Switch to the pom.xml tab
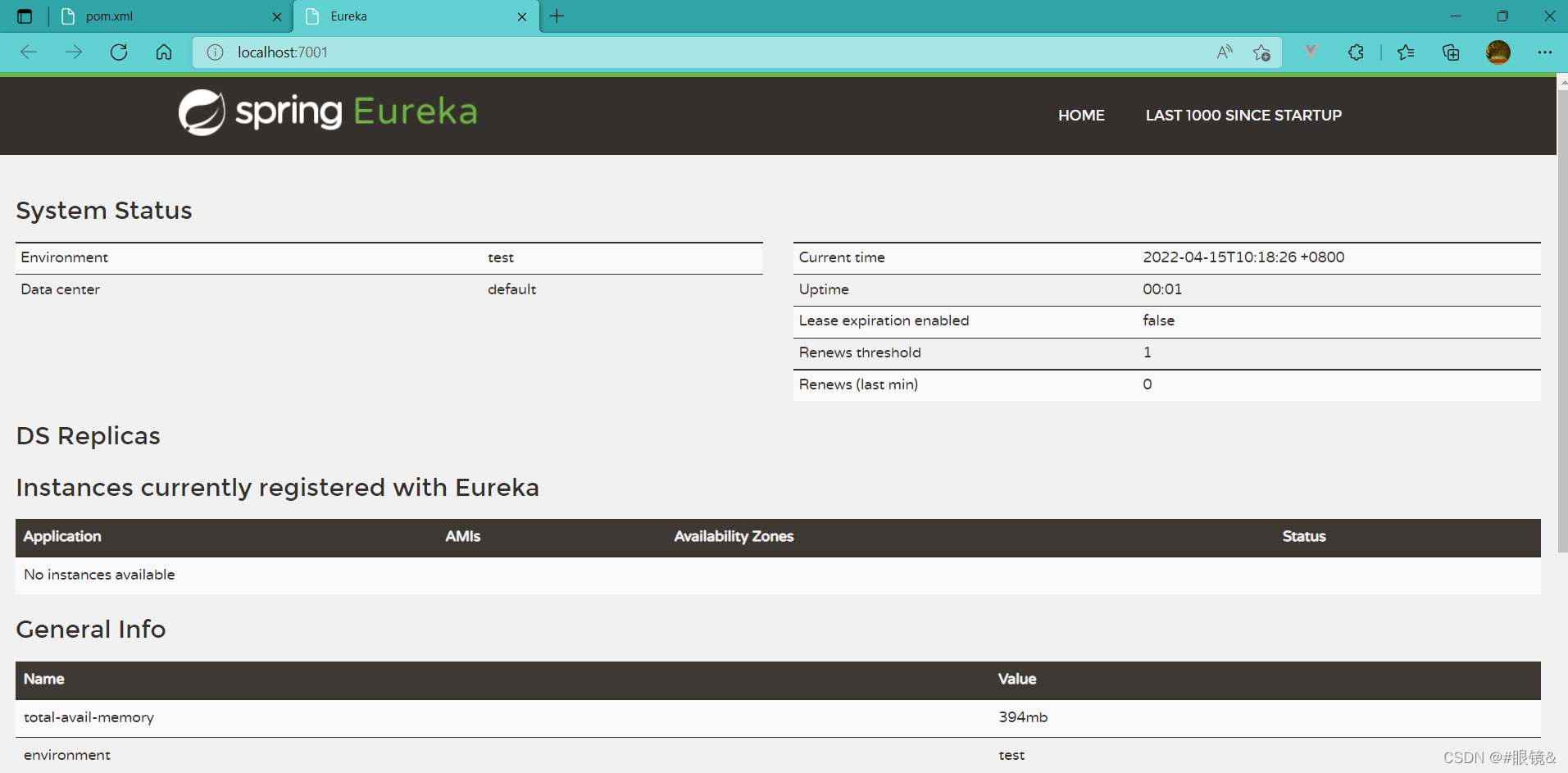 coord(172,16)
